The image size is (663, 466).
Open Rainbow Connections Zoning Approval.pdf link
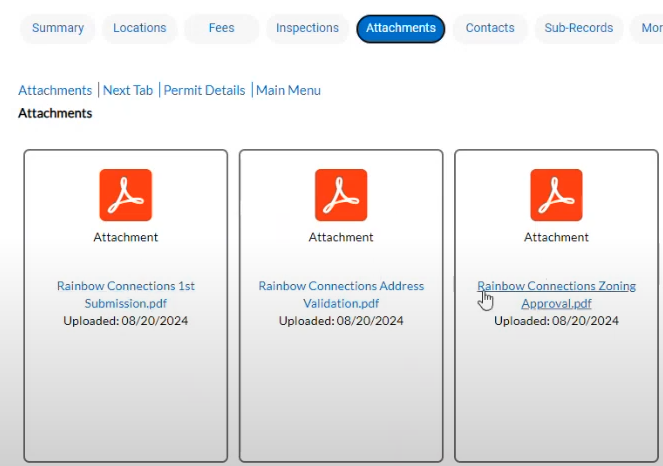(556, 294)
